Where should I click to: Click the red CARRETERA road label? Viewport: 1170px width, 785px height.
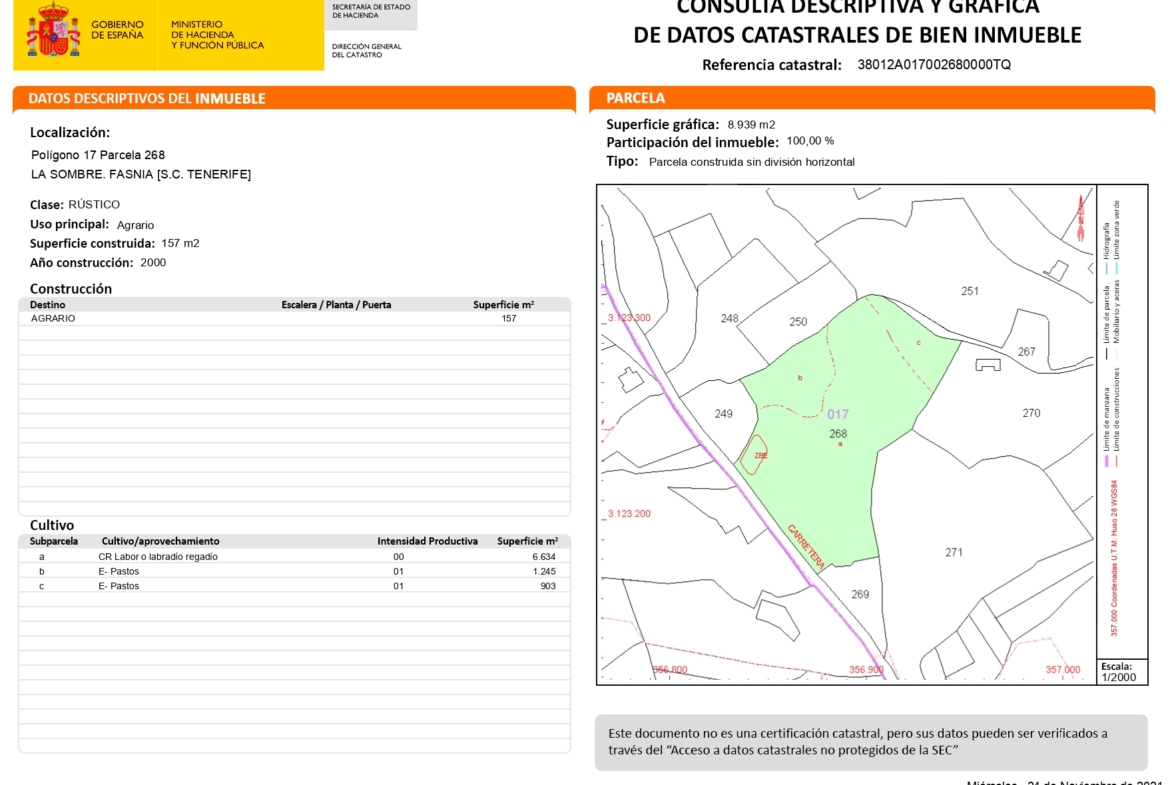806,546
